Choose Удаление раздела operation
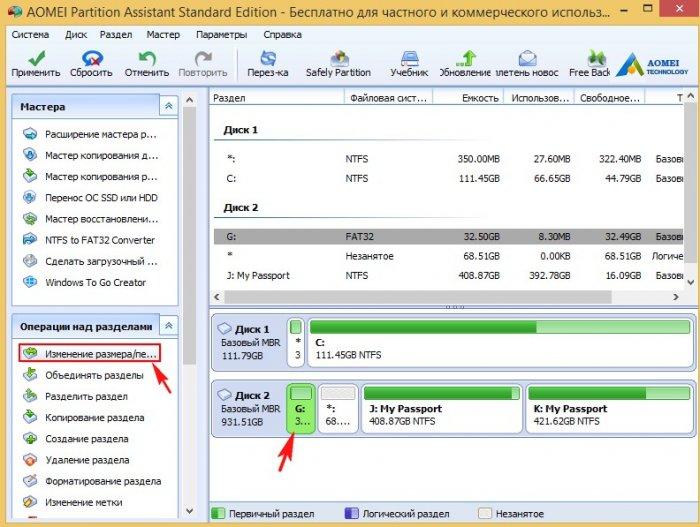700x527 pixels. pyautogui.click(x=76, y=460)
